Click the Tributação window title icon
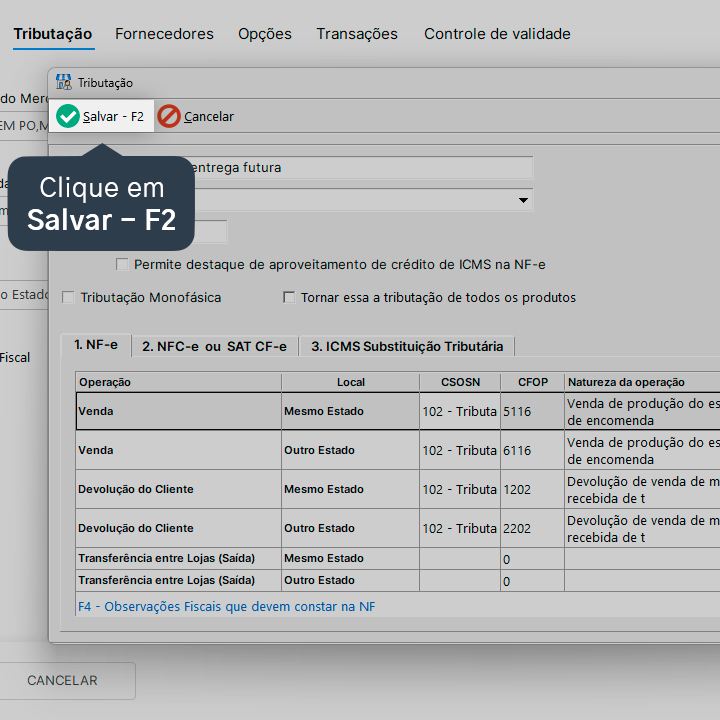 pos(64,82)
